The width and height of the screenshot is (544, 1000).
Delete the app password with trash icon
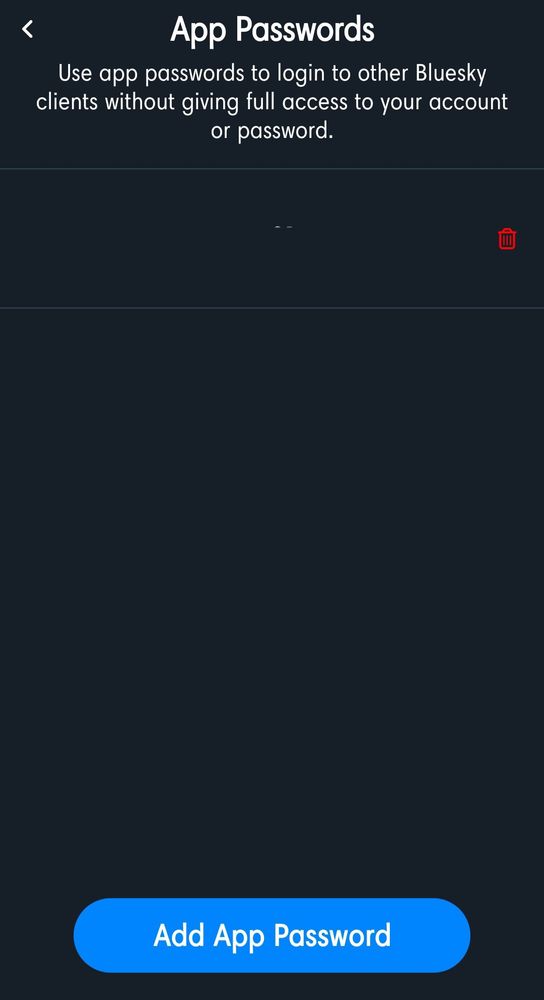(x=507, y=239)
